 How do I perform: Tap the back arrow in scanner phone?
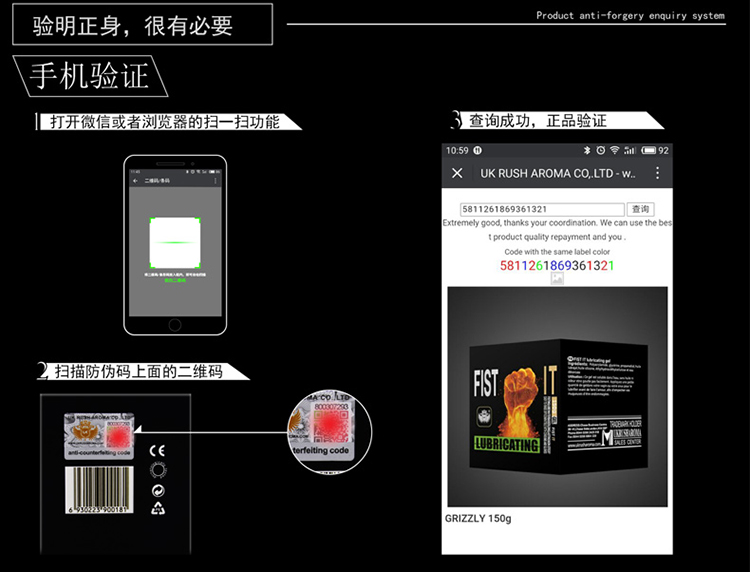click(135, 181)
